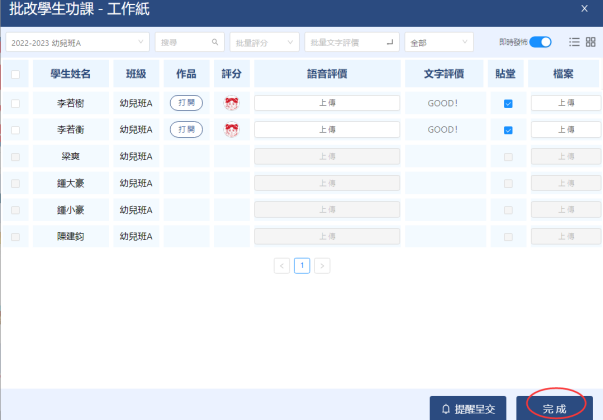Click the rating stamp for 李若樹
Screen dimensions: 603x420
click(x=231, y=103)
